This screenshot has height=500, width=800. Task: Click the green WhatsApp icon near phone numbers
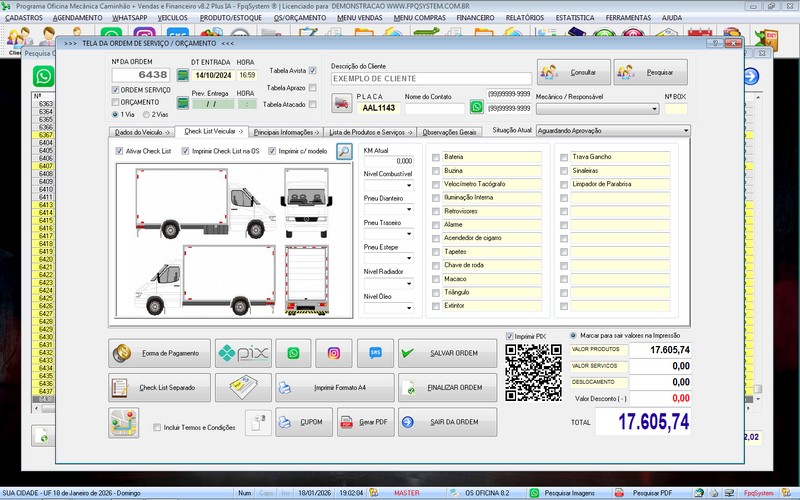coord(477,106)
